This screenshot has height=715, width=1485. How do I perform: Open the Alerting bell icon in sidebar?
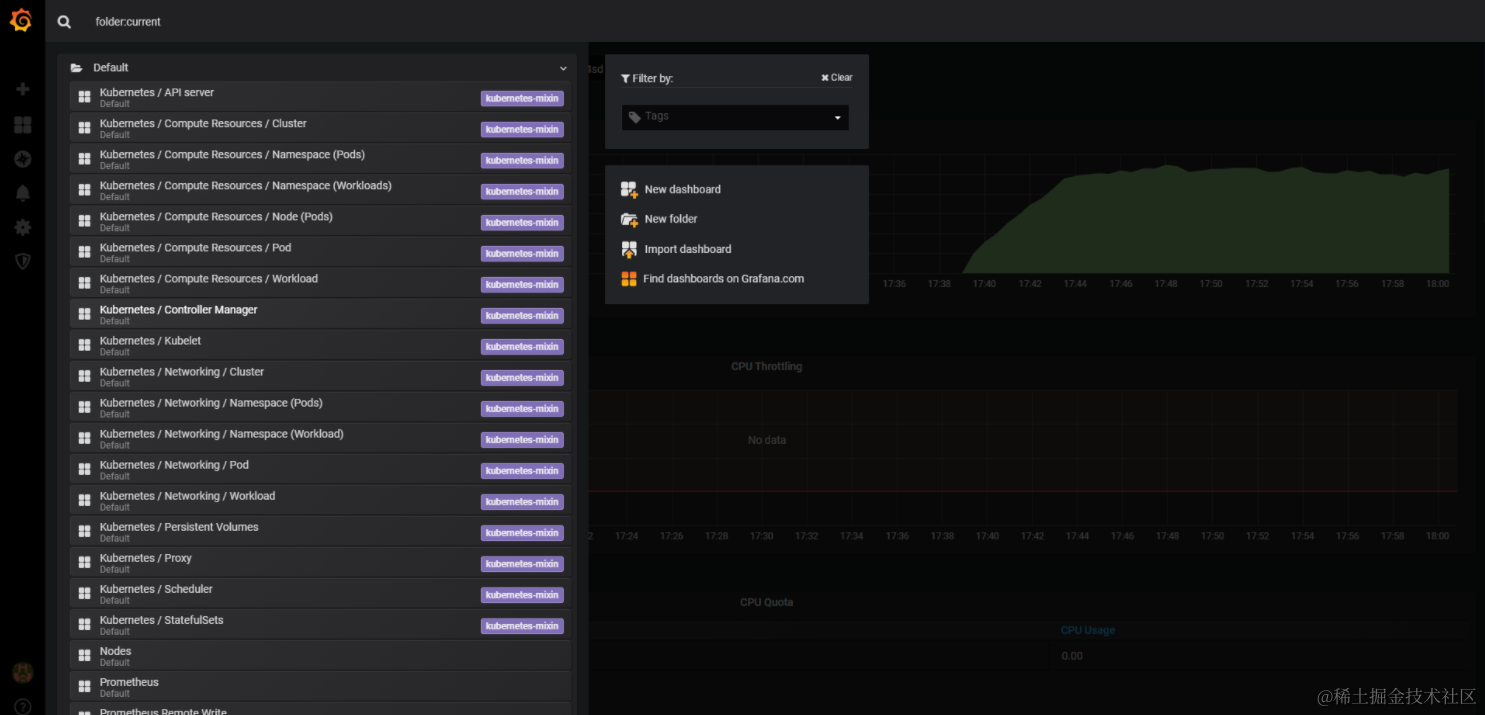(22, 193)
